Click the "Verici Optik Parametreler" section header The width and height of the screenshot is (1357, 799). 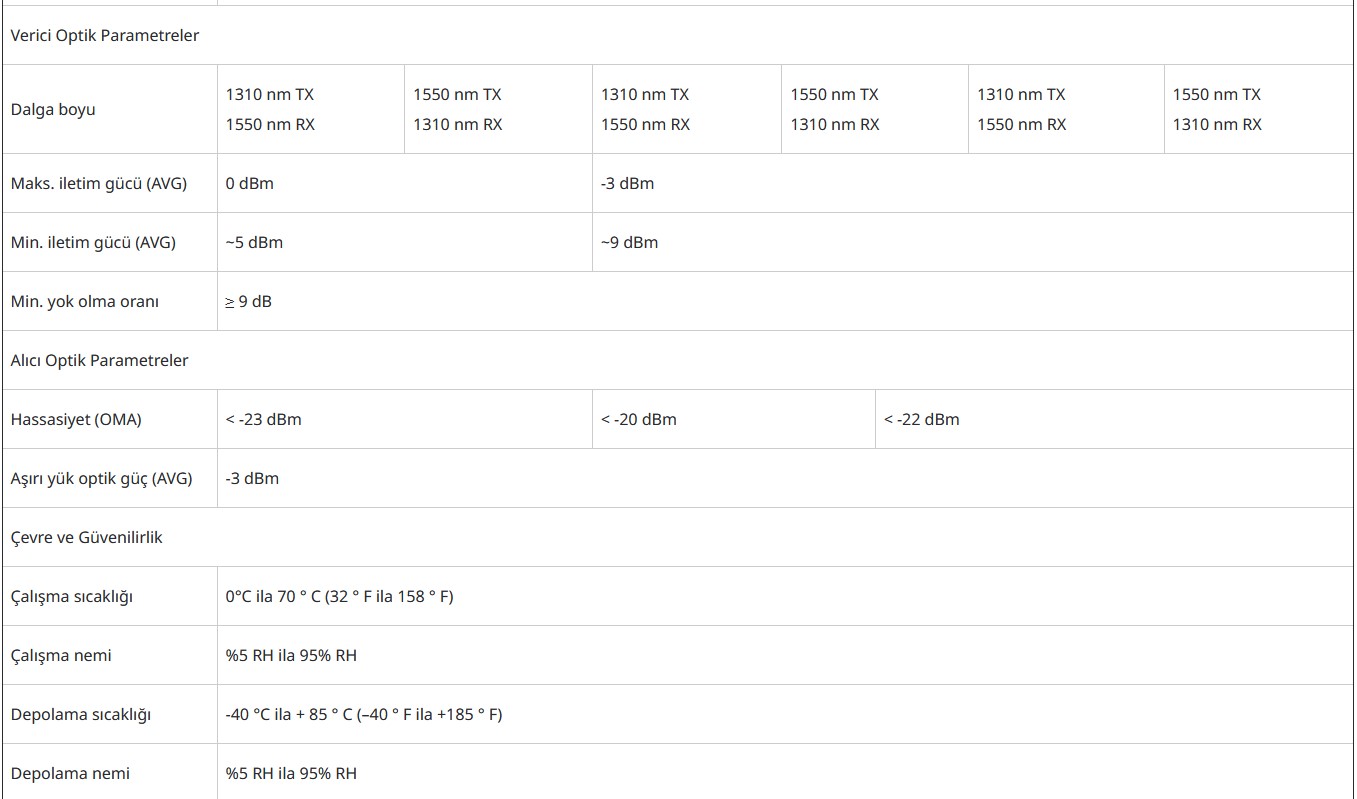click(105, 35)
